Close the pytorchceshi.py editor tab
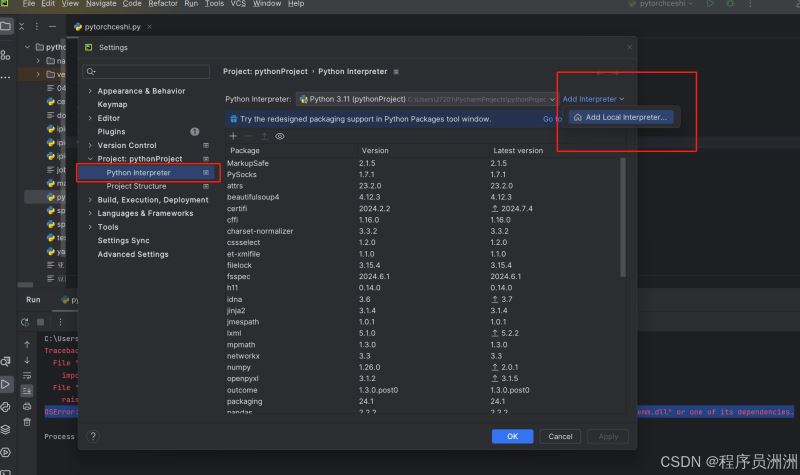This screenshot has height=475, width=800. click(149, 27)
